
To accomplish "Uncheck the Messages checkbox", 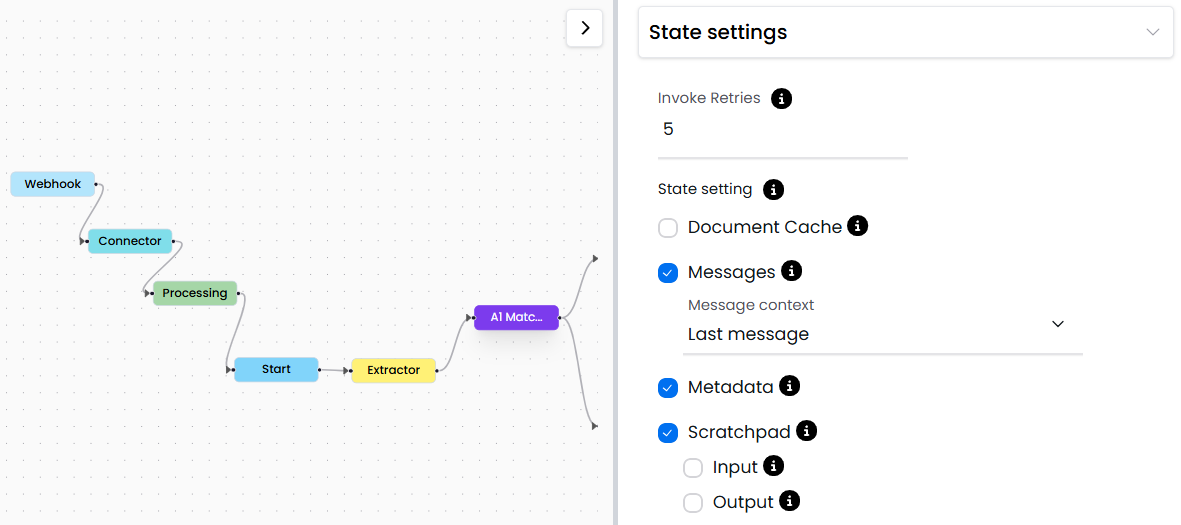I will tap(668, 273).
